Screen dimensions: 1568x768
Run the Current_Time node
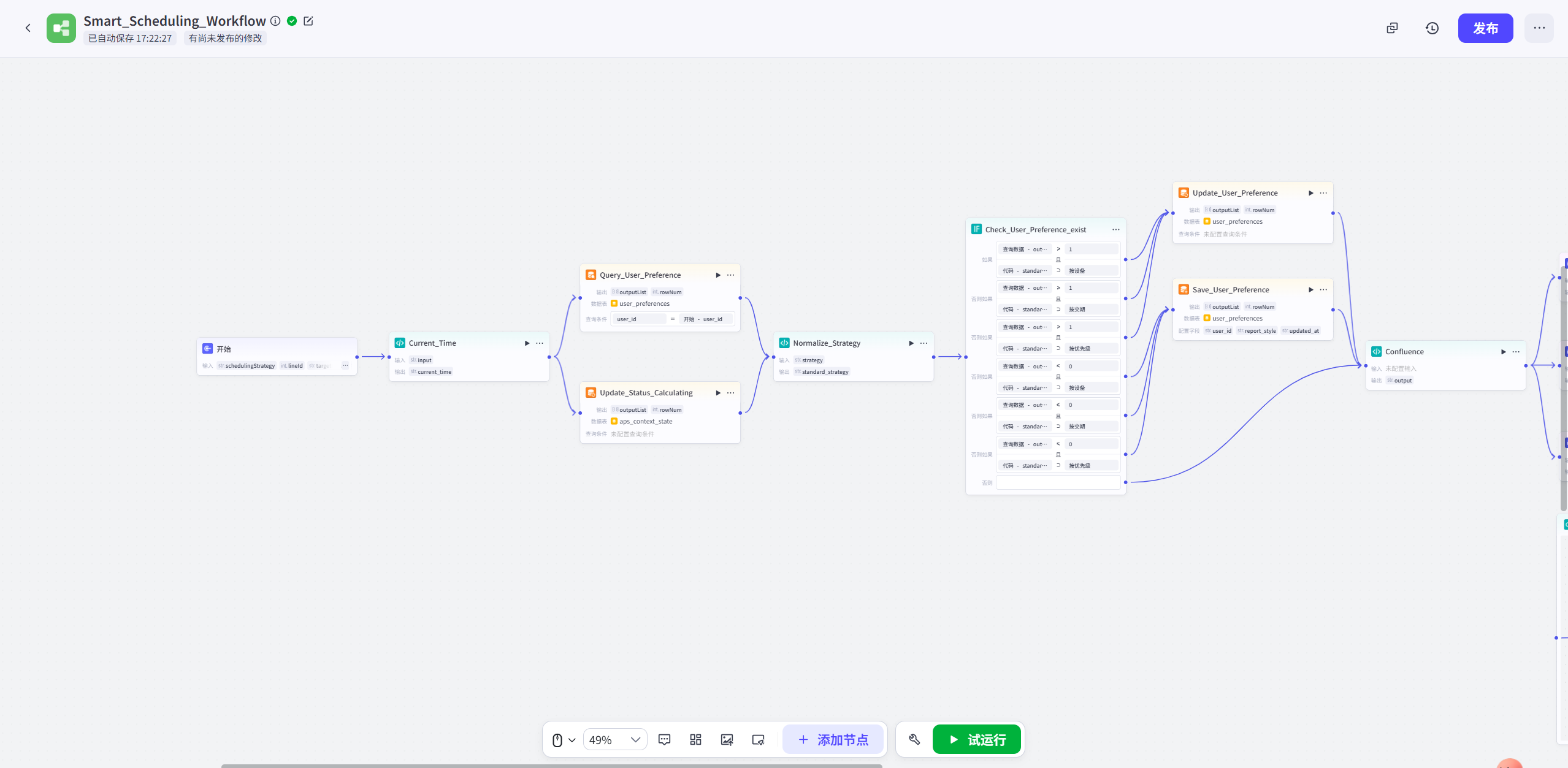(527, 343)
